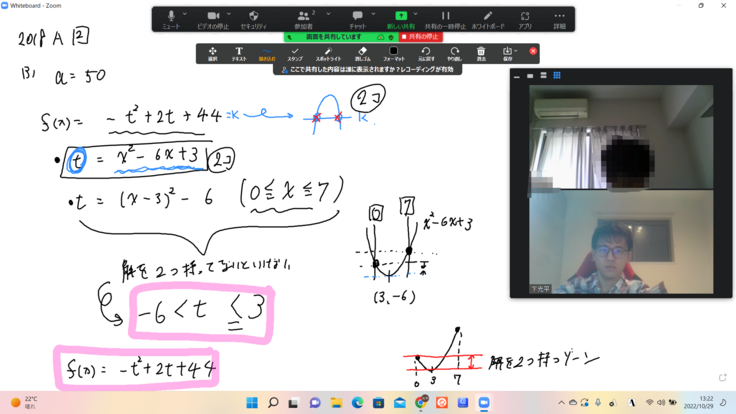The image size is (736, 414).
Task: Choose the Eraser annotation tool
Action: pyautogui.click(x=362, y=53)
